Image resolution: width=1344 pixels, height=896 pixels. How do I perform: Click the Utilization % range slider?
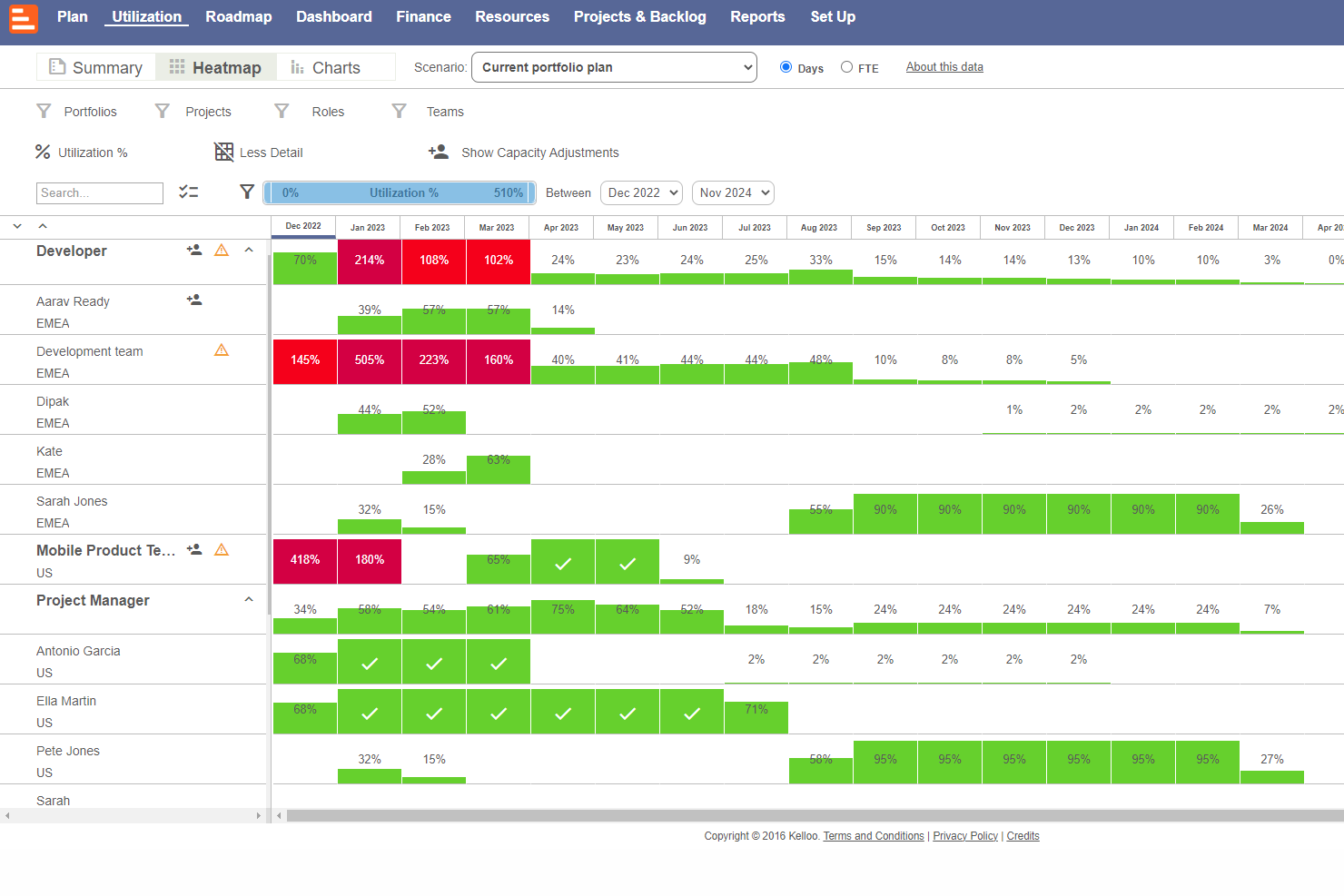coord(399,192)
